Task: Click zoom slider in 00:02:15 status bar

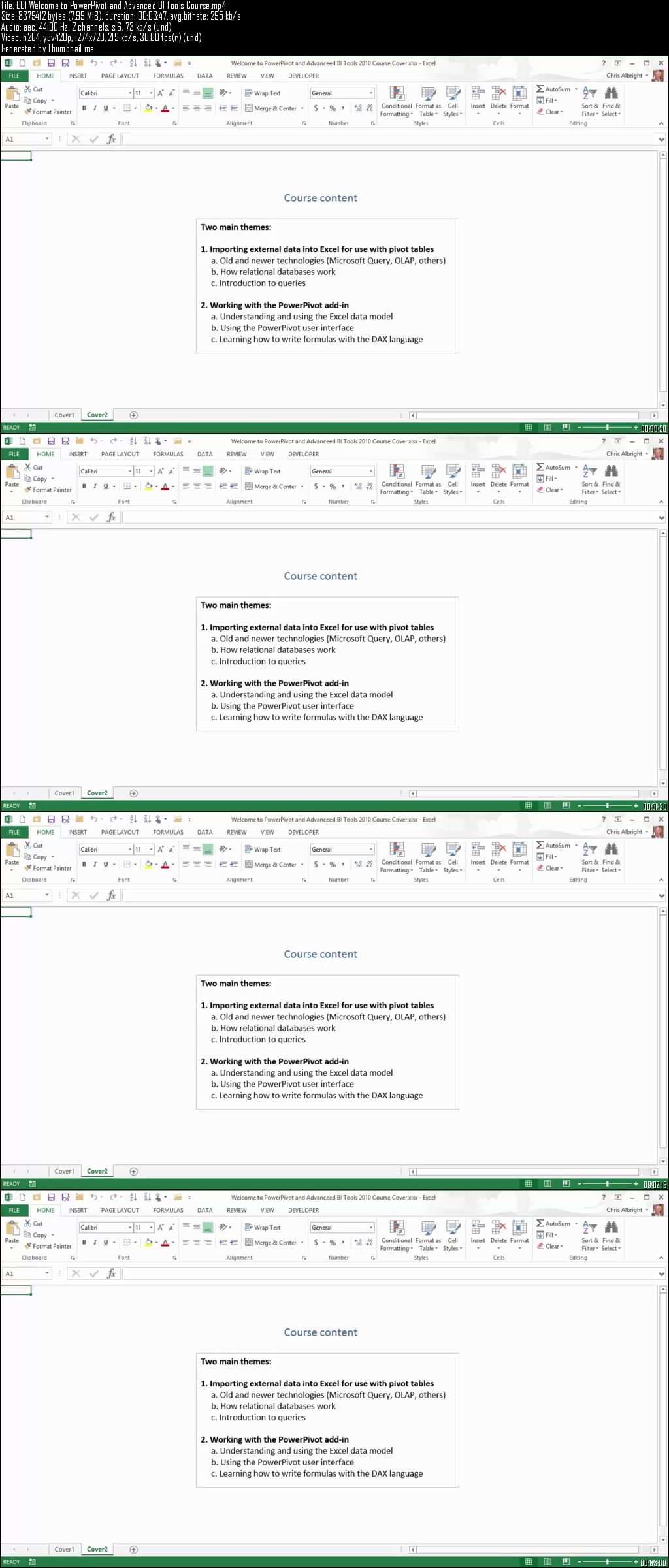Action: 608,1184
